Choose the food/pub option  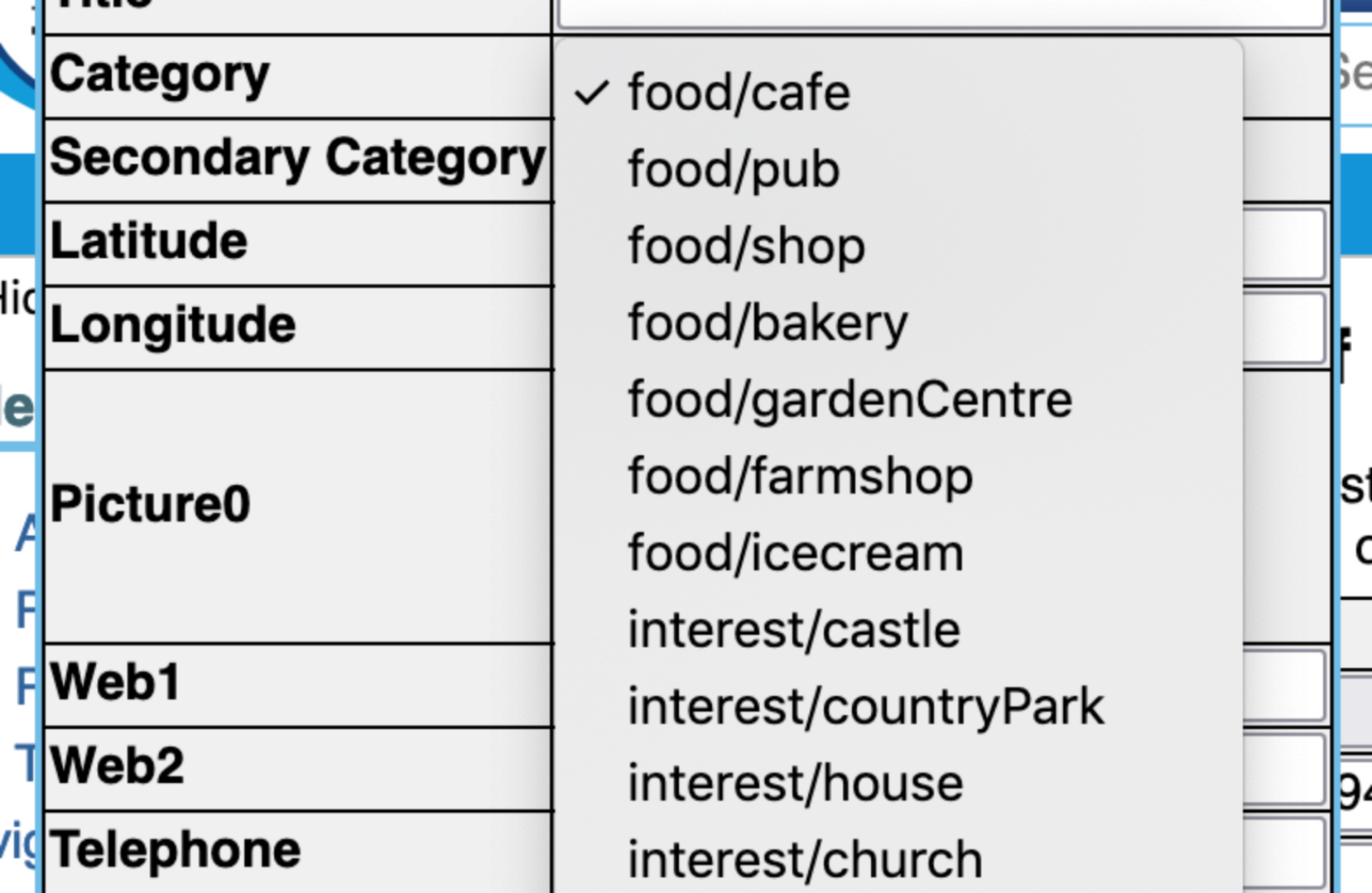734,169
